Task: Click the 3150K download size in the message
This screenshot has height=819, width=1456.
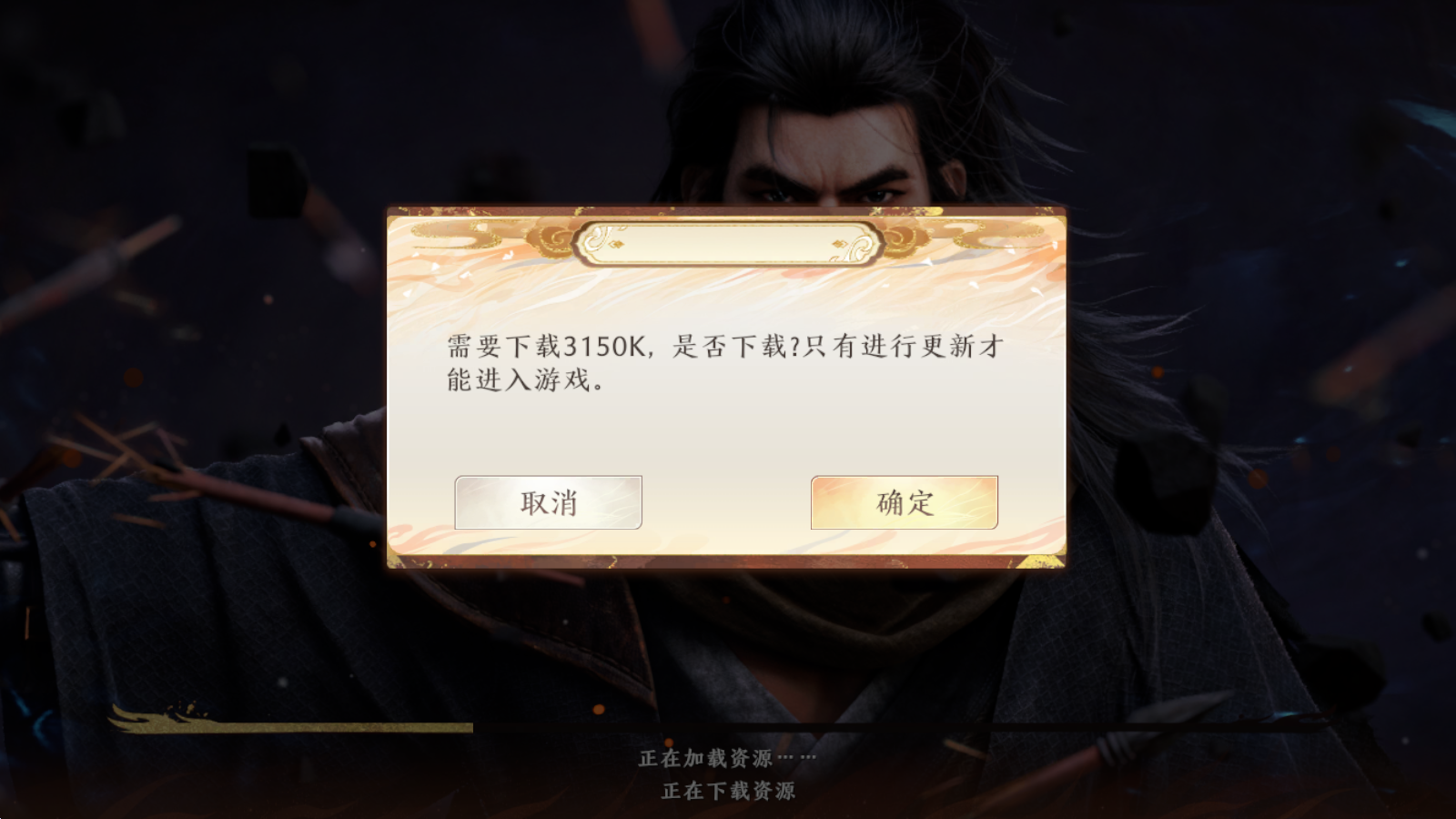Action: click(604, 346)
